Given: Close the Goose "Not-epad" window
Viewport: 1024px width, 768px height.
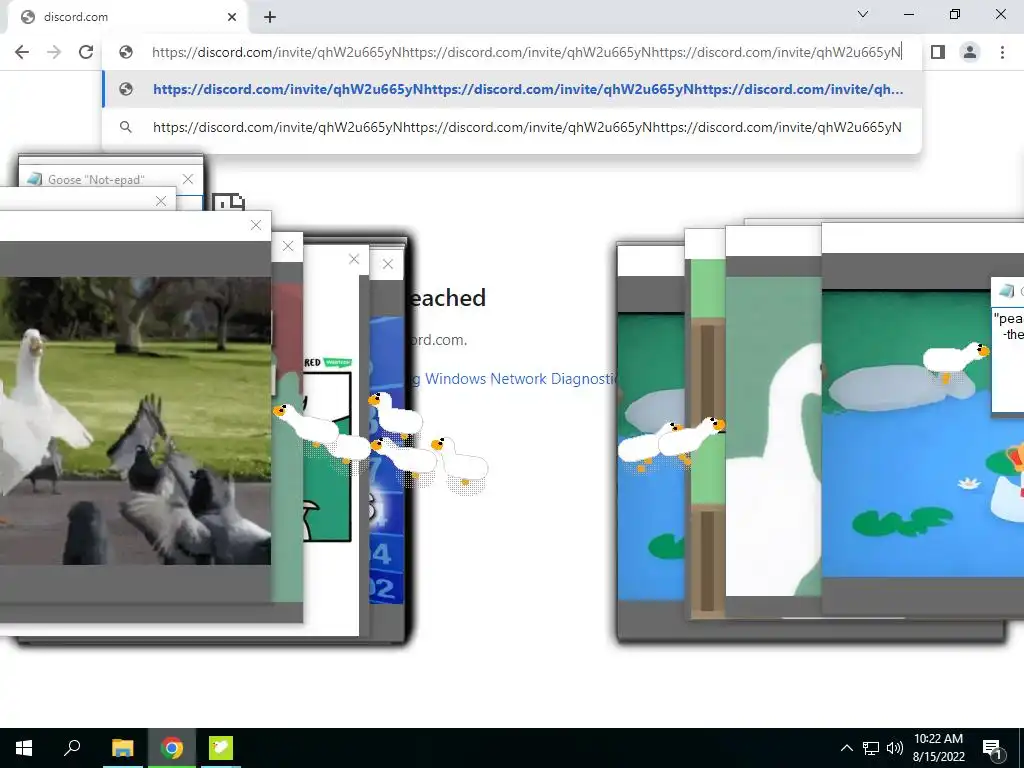Looking at the screenshot, I should point(188,179).
